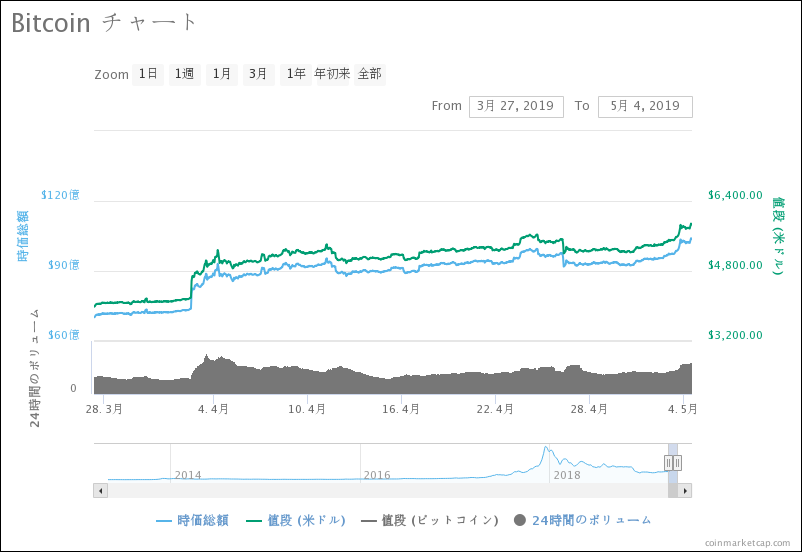
Task: Toggle the 値段 (ビットコイン) legend series
Action: [x=430, y=520]
